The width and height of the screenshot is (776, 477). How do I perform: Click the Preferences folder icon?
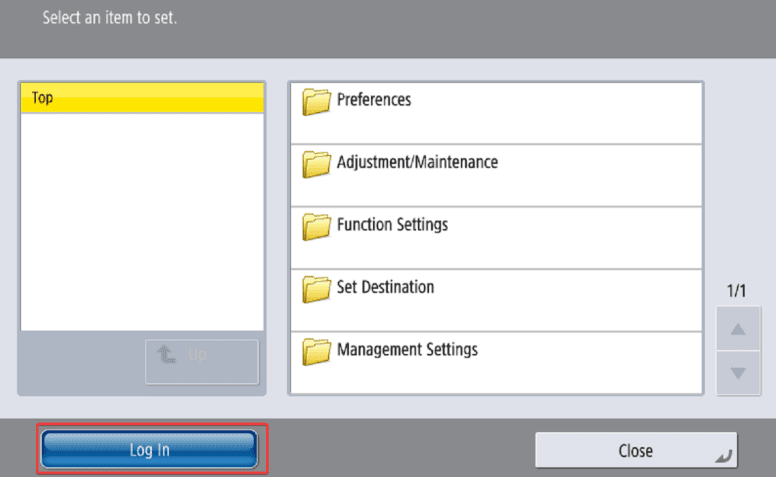click(x=317, y=102)
